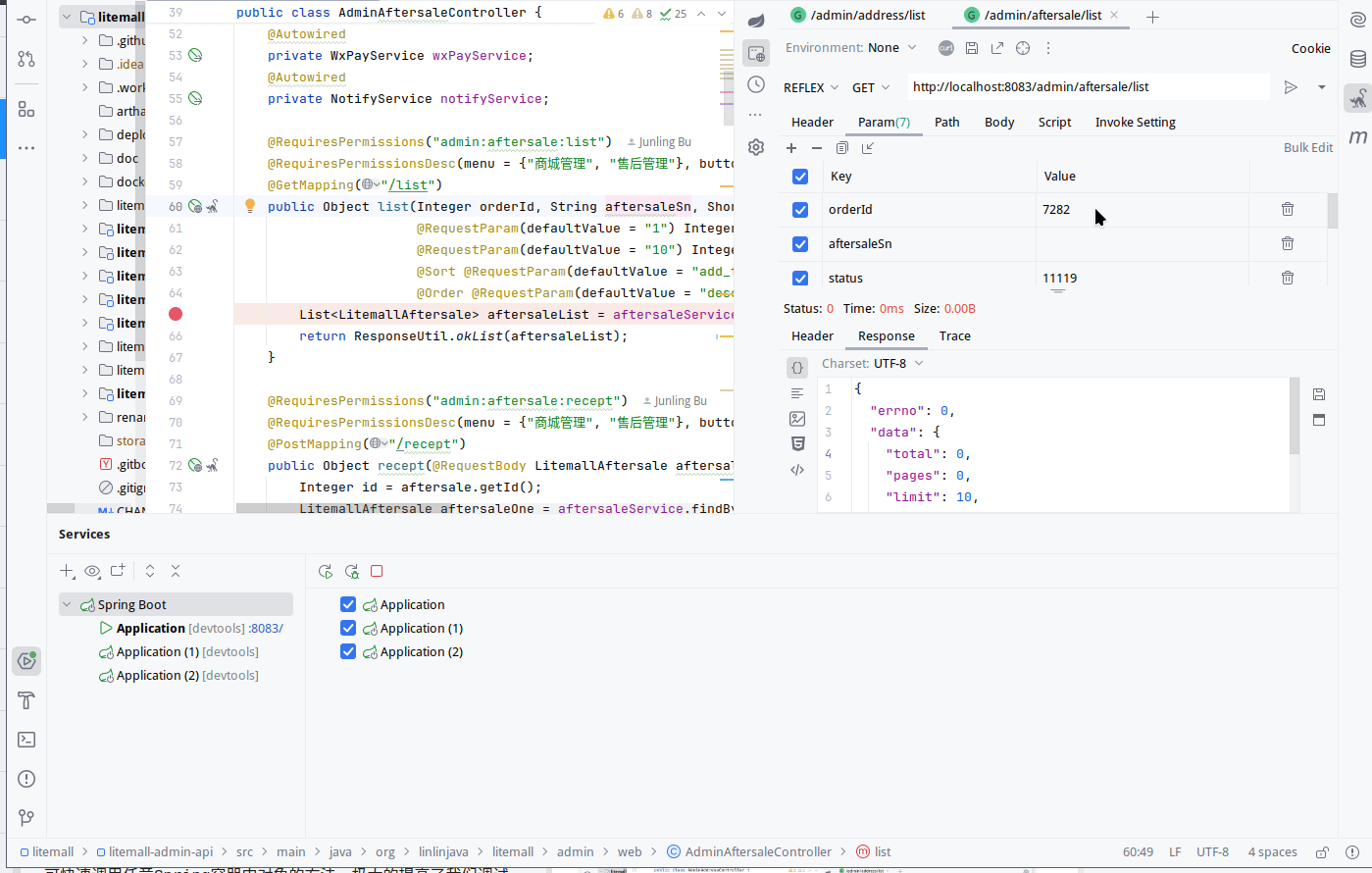Uncheck the status parameter checkbox
1372x873 pixels.
point(800,279)
